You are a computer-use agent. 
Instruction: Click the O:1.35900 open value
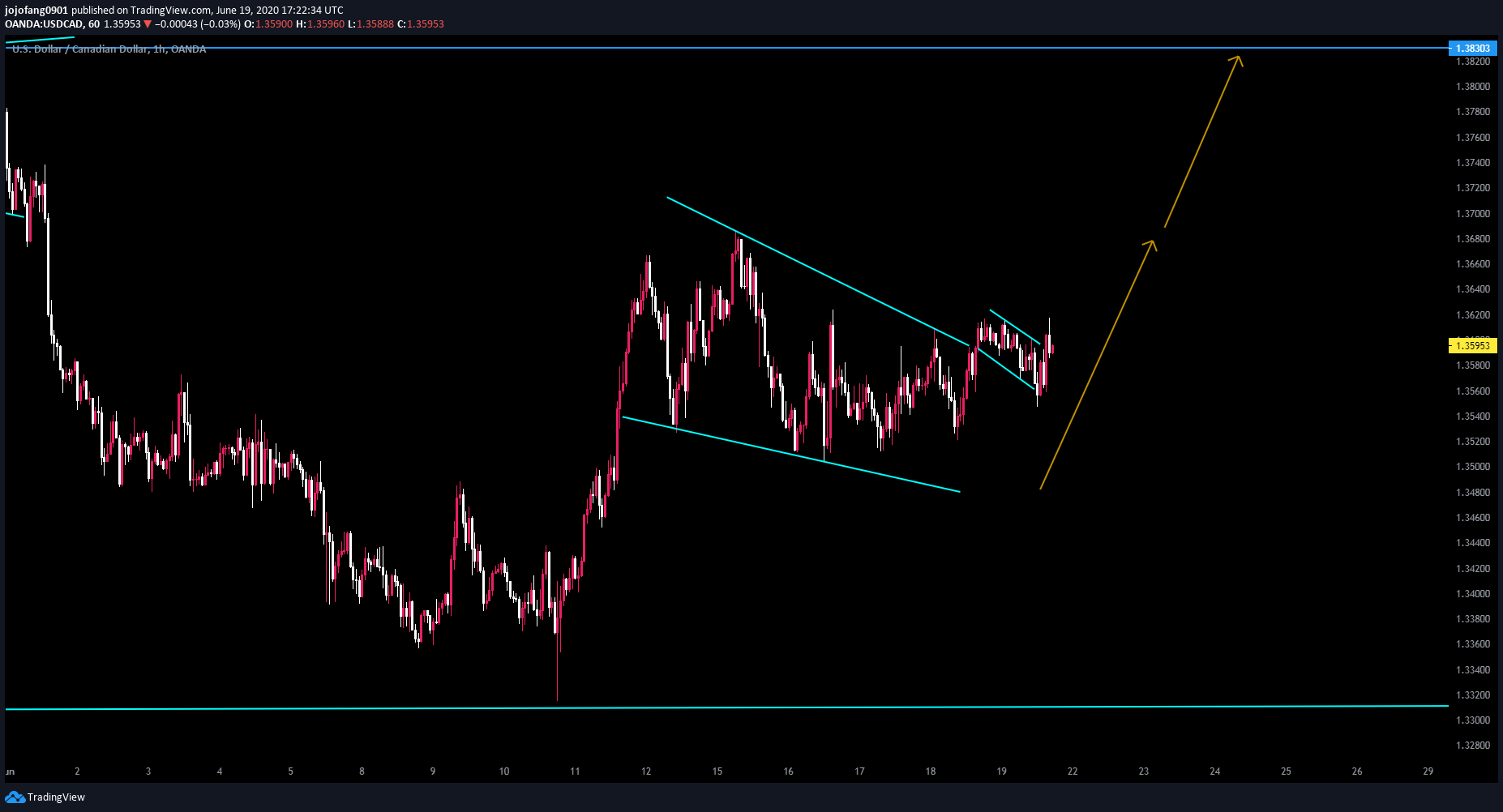(268, 24)
